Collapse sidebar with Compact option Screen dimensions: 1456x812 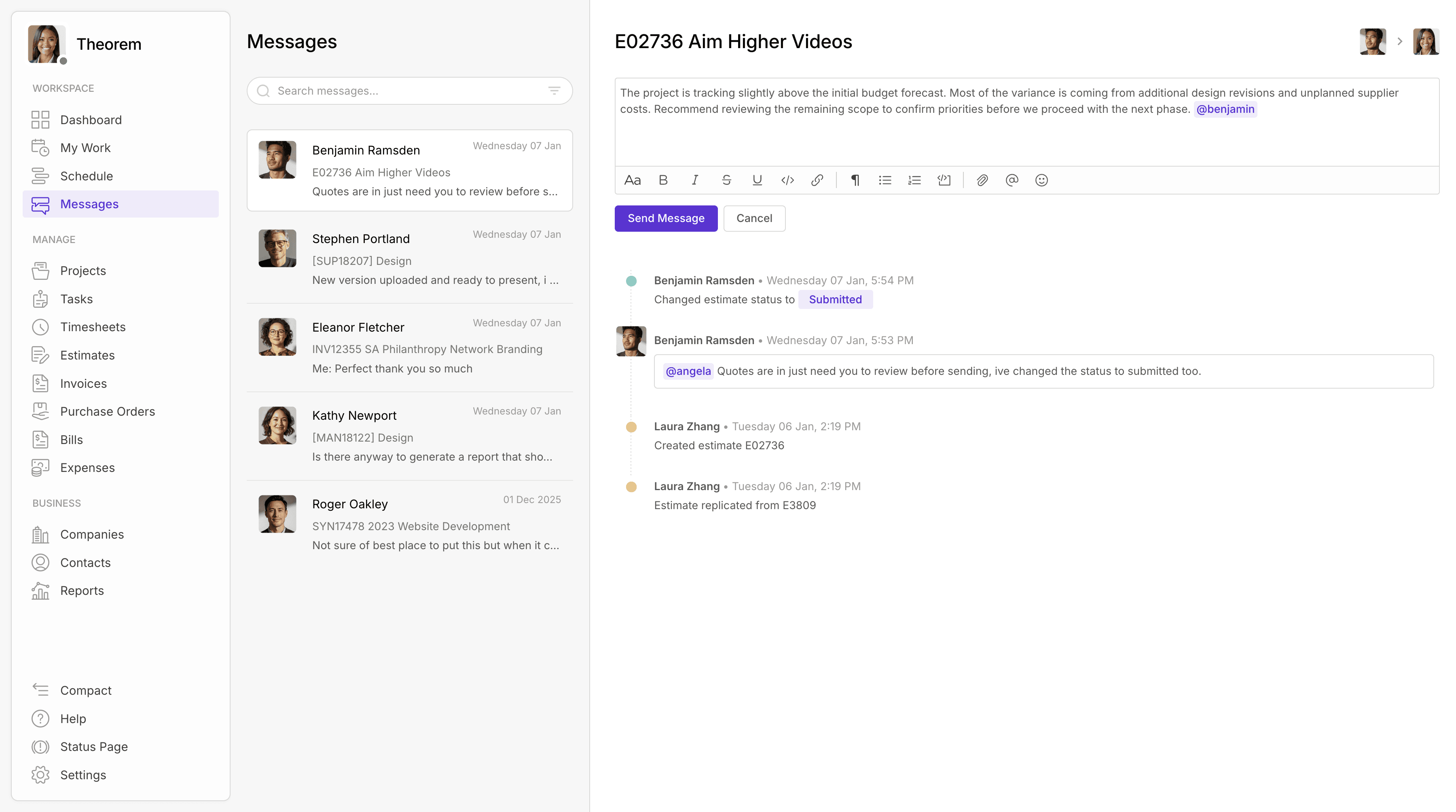[x=85, y=690]
